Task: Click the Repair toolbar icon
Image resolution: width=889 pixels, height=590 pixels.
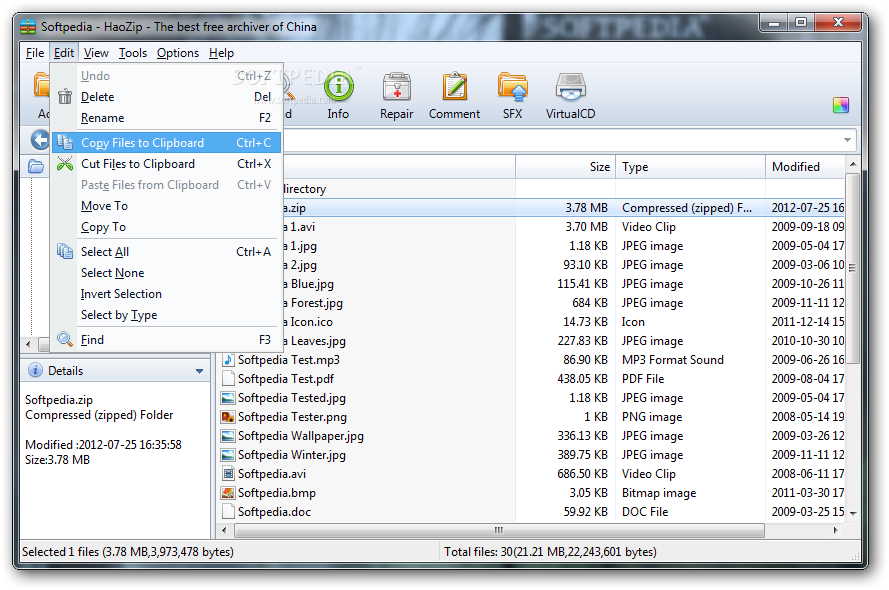Action: point(396,87)
